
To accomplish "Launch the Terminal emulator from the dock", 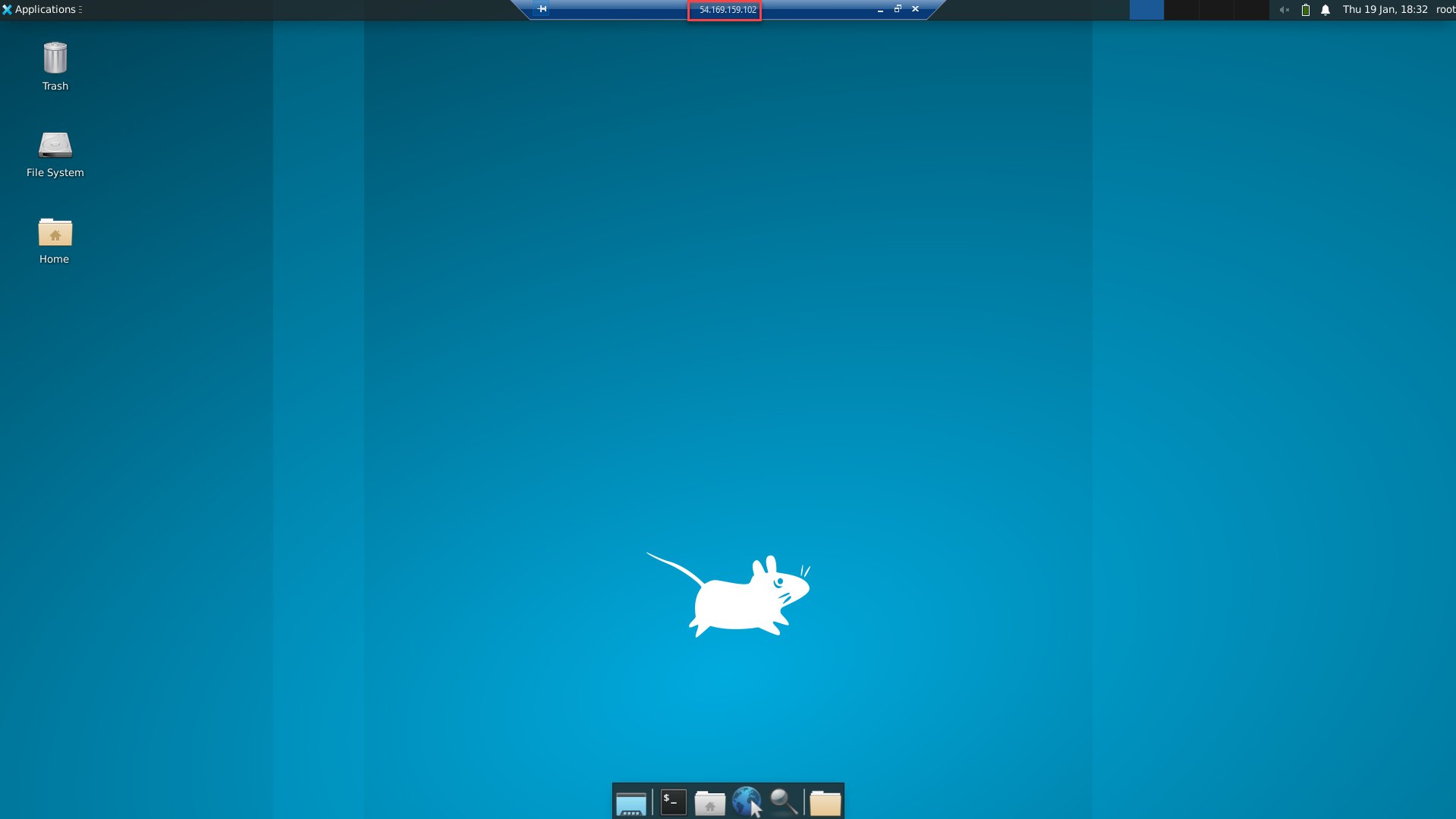I will coord(673,802).
